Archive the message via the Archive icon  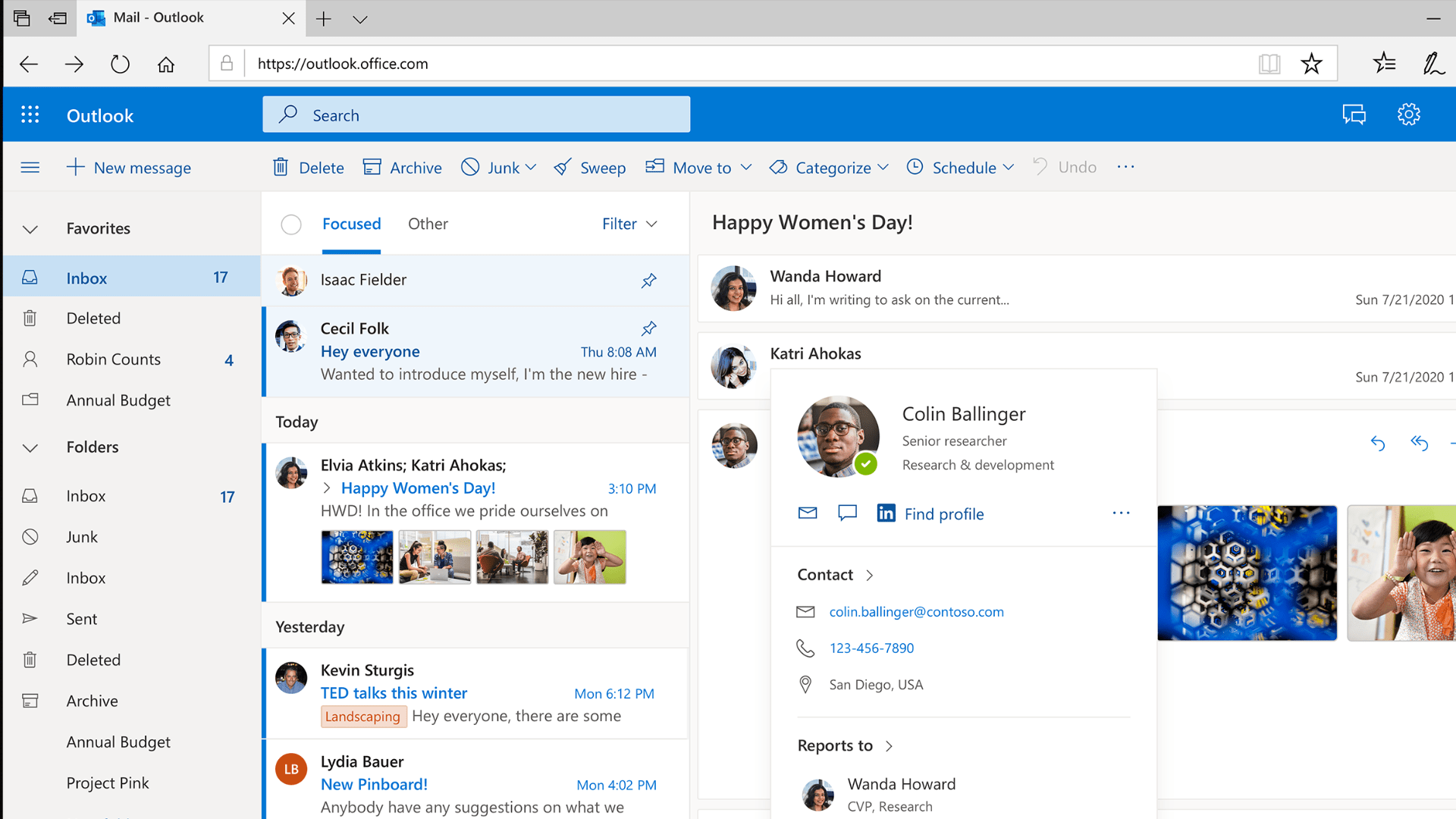tap(373, 167)
